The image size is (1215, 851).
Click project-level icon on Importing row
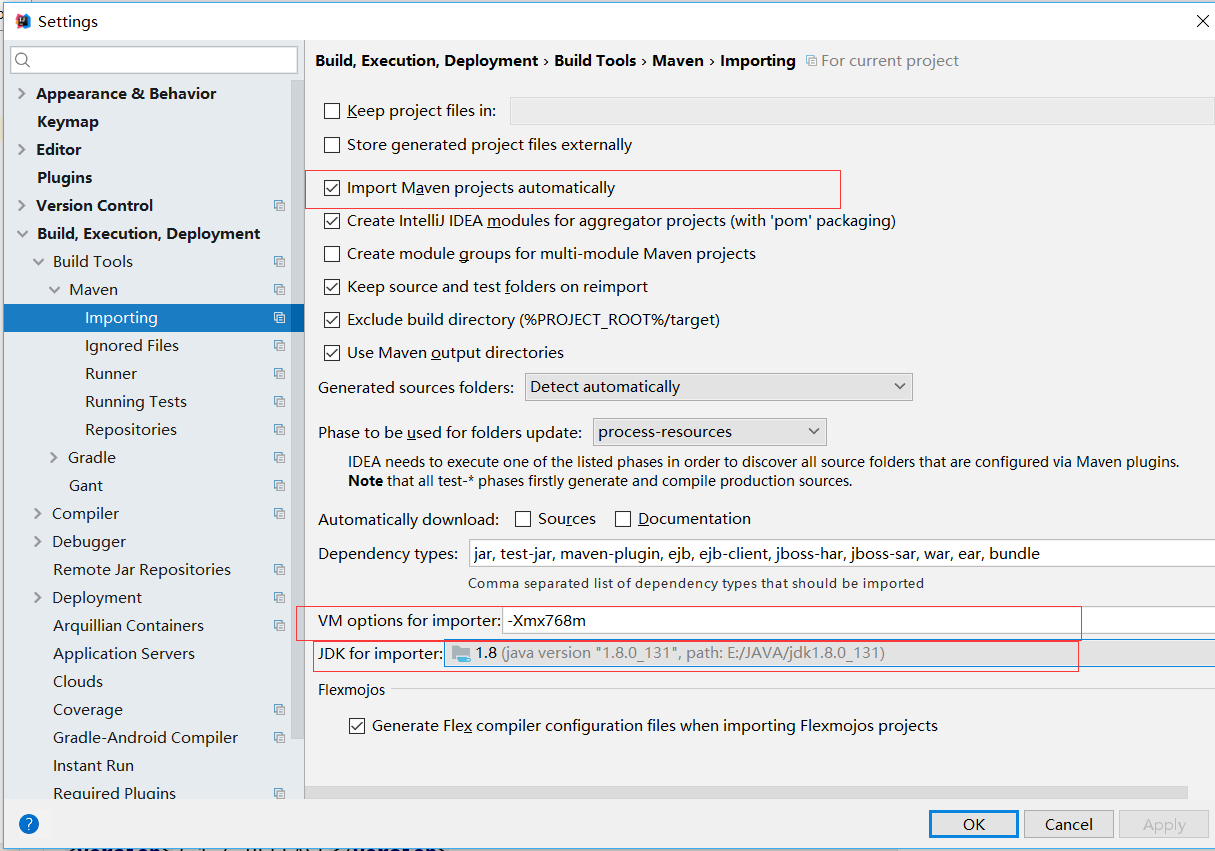click(279, 317)
